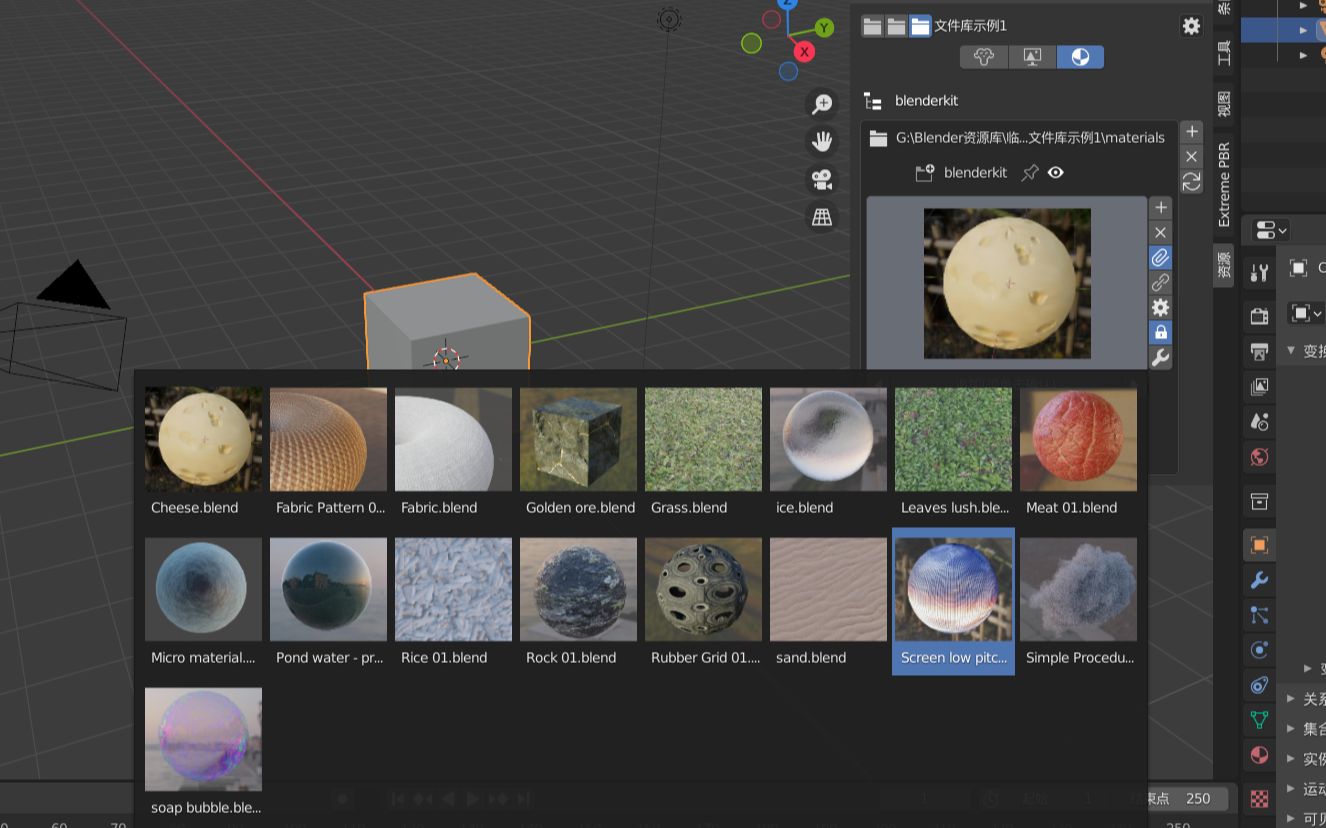Open the View Layer properties tab

(1259, 386)
